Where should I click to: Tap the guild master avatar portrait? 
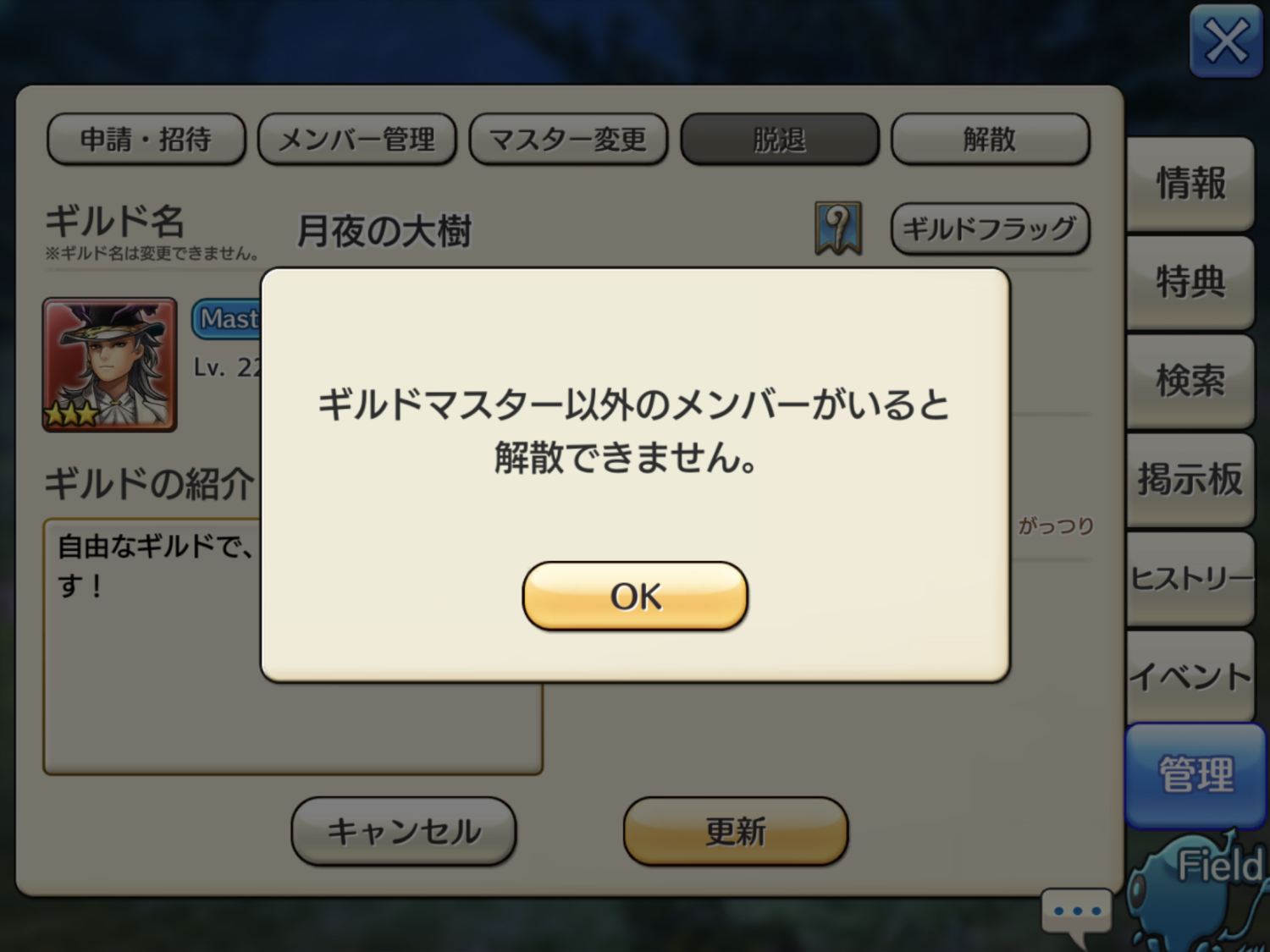coord(110,364)
